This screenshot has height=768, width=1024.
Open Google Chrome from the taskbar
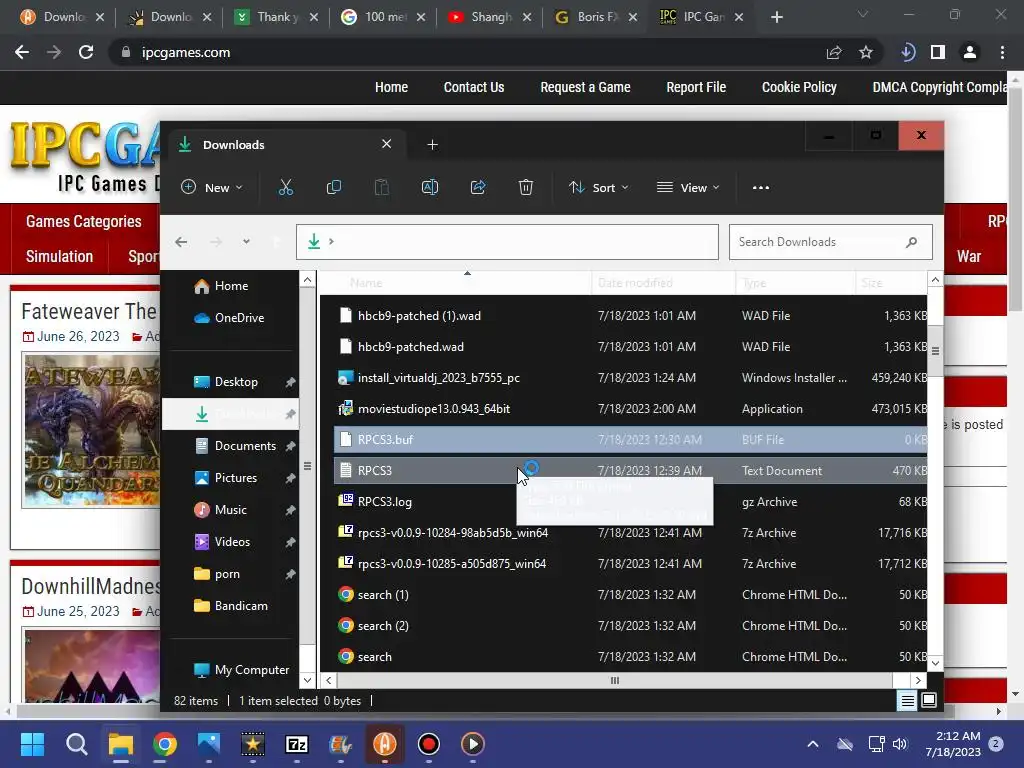click(x=165, y=744)
